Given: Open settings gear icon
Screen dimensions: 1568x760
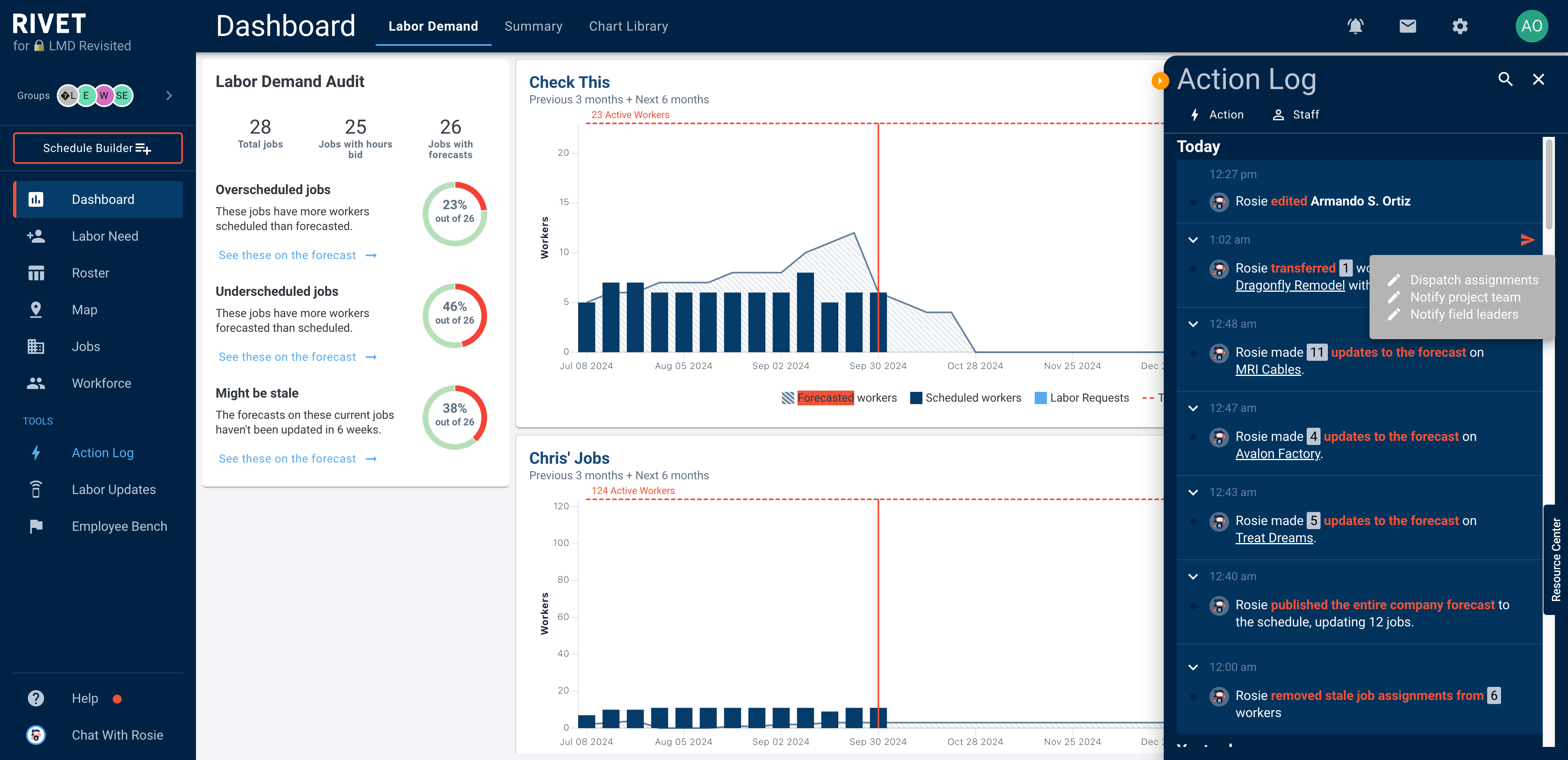Looking at the screenshot, I should pyautogui.click(x=1460, y=26).
